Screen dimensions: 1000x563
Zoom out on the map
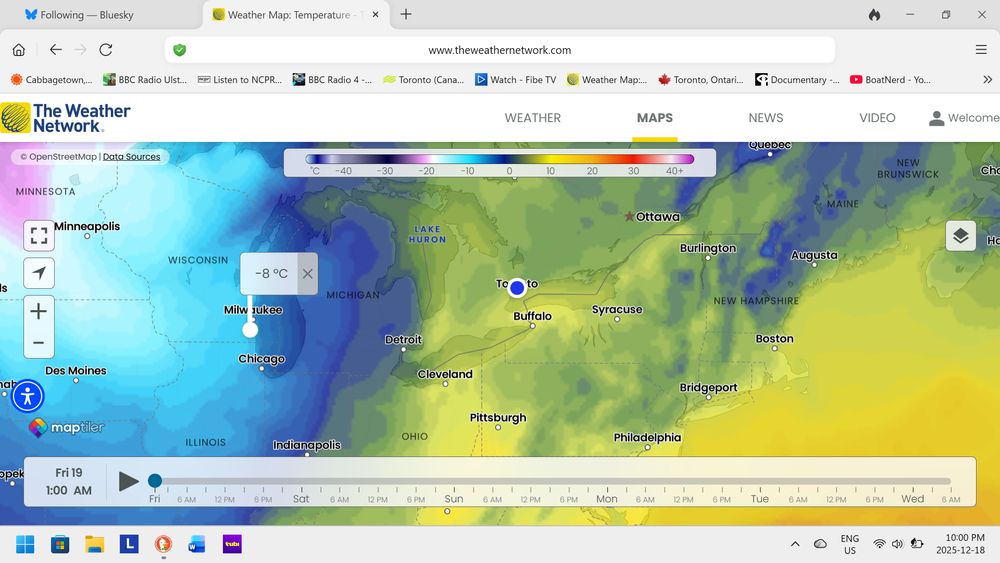(39, 342)
